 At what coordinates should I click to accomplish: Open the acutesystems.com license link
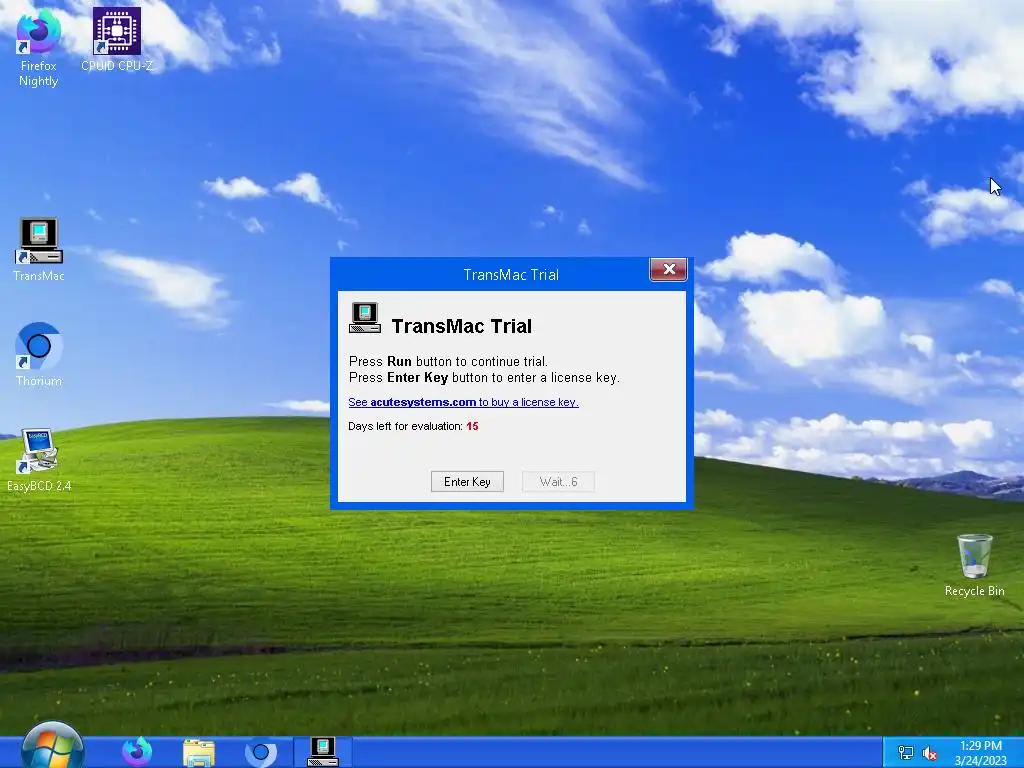[463, 402]
